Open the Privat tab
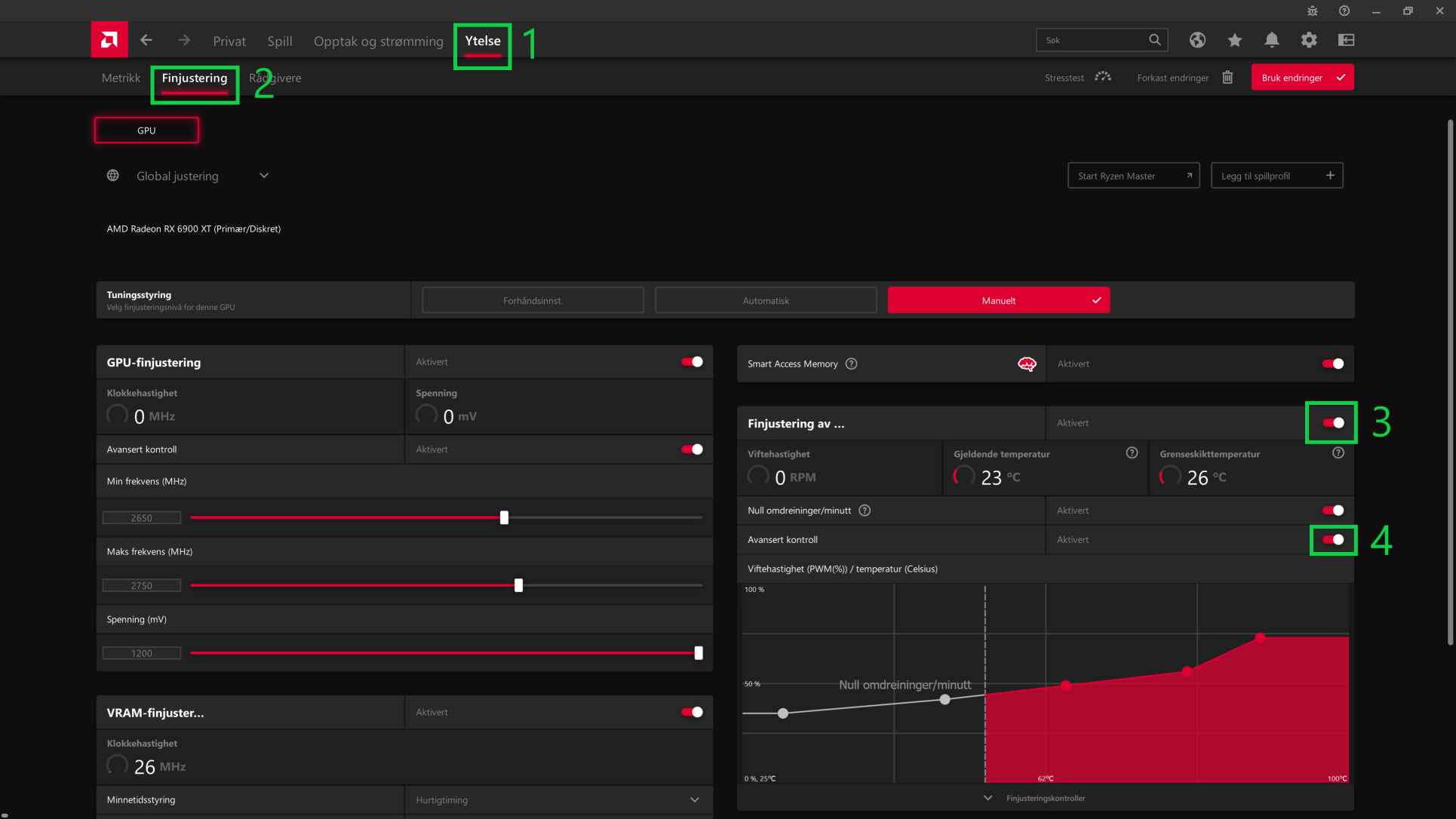The width and height of the screenshot is (1456, 819). pos(229,41)
